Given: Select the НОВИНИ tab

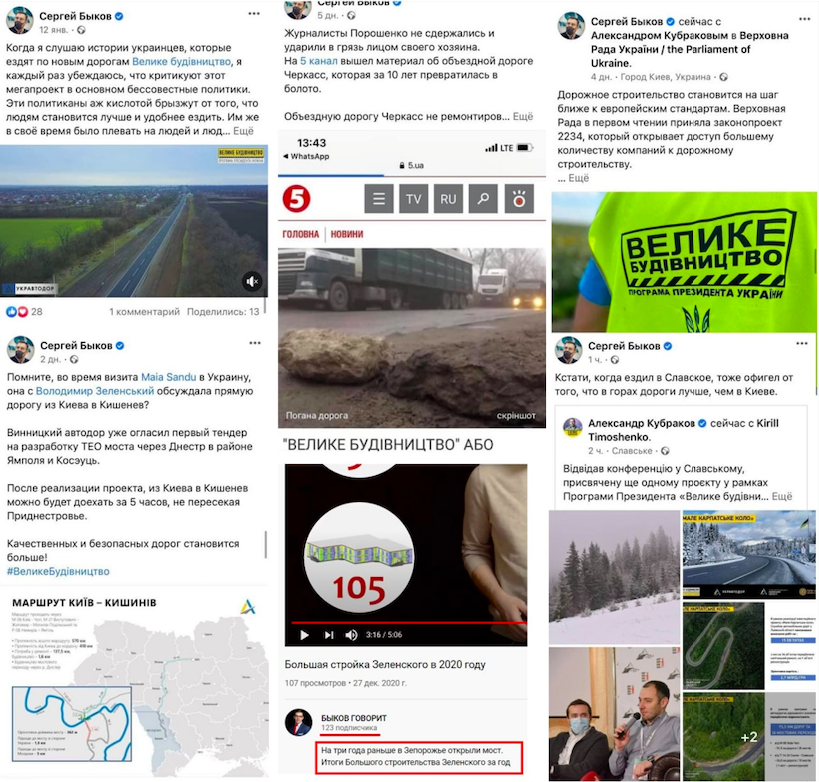Looking at the screenshot, I should tap(347, 234).
